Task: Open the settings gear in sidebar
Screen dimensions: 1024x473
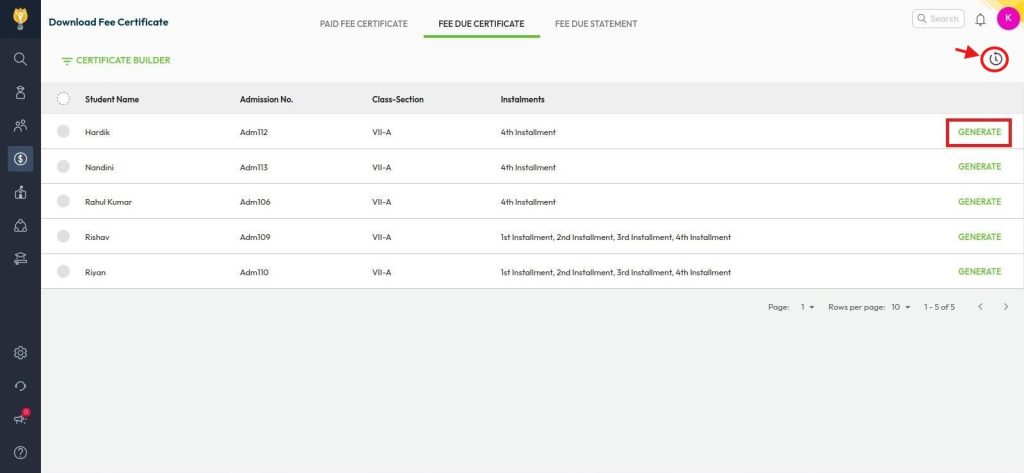Action: pyautogui.click(x=20, y=353)
